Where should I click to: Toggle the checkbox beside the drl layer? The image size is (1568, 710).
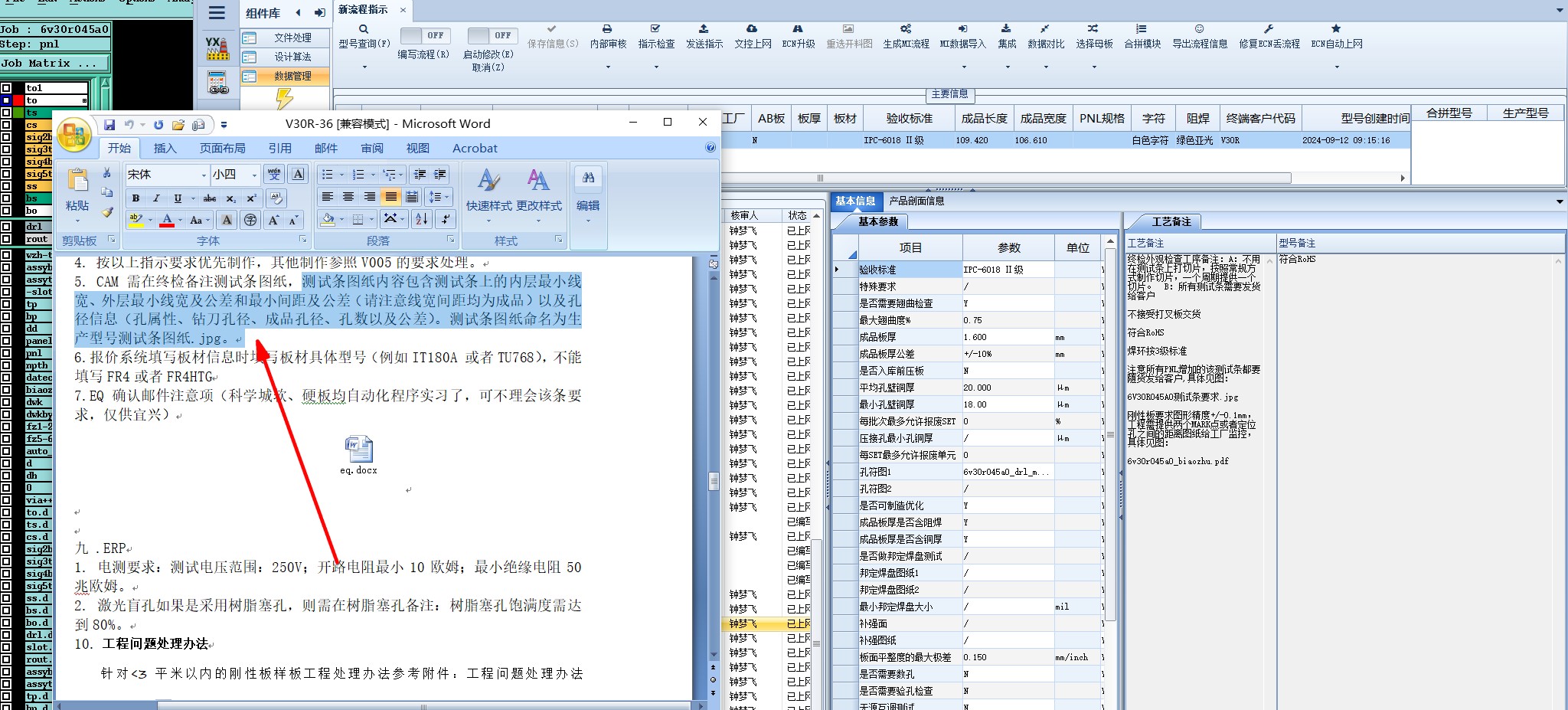pyautogui.click(x=6, y=227)
